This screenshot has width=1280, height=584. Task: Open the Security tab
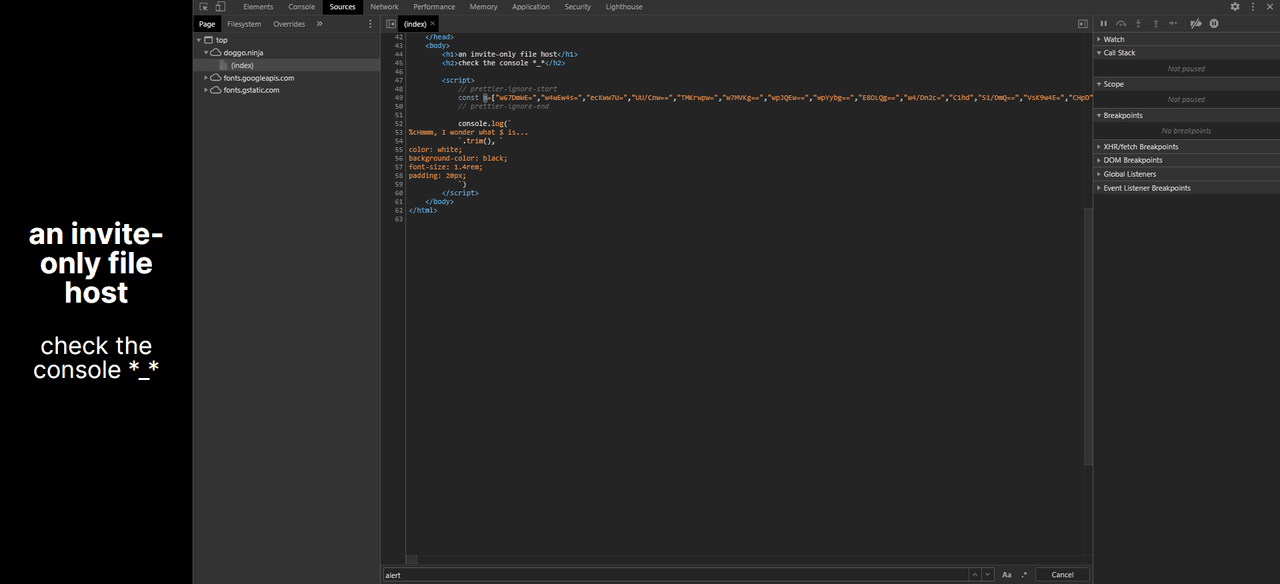click(x=578, y=7)
